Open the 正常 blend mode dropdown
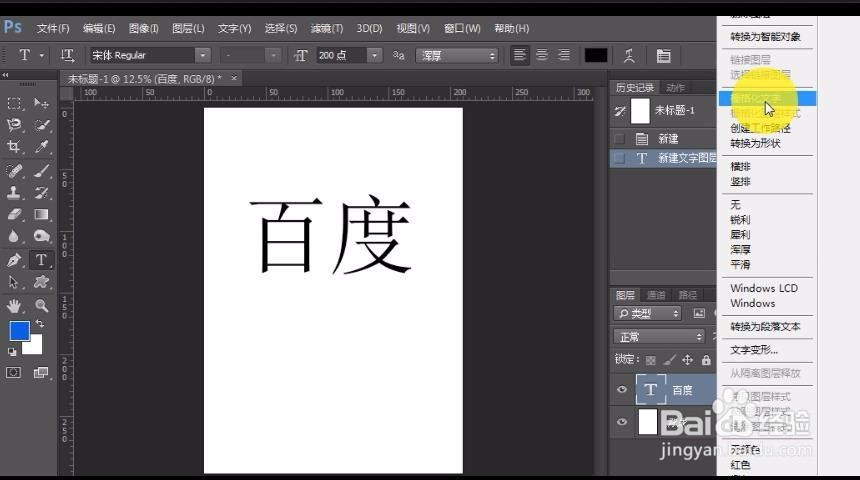 (x=659, y=336)
